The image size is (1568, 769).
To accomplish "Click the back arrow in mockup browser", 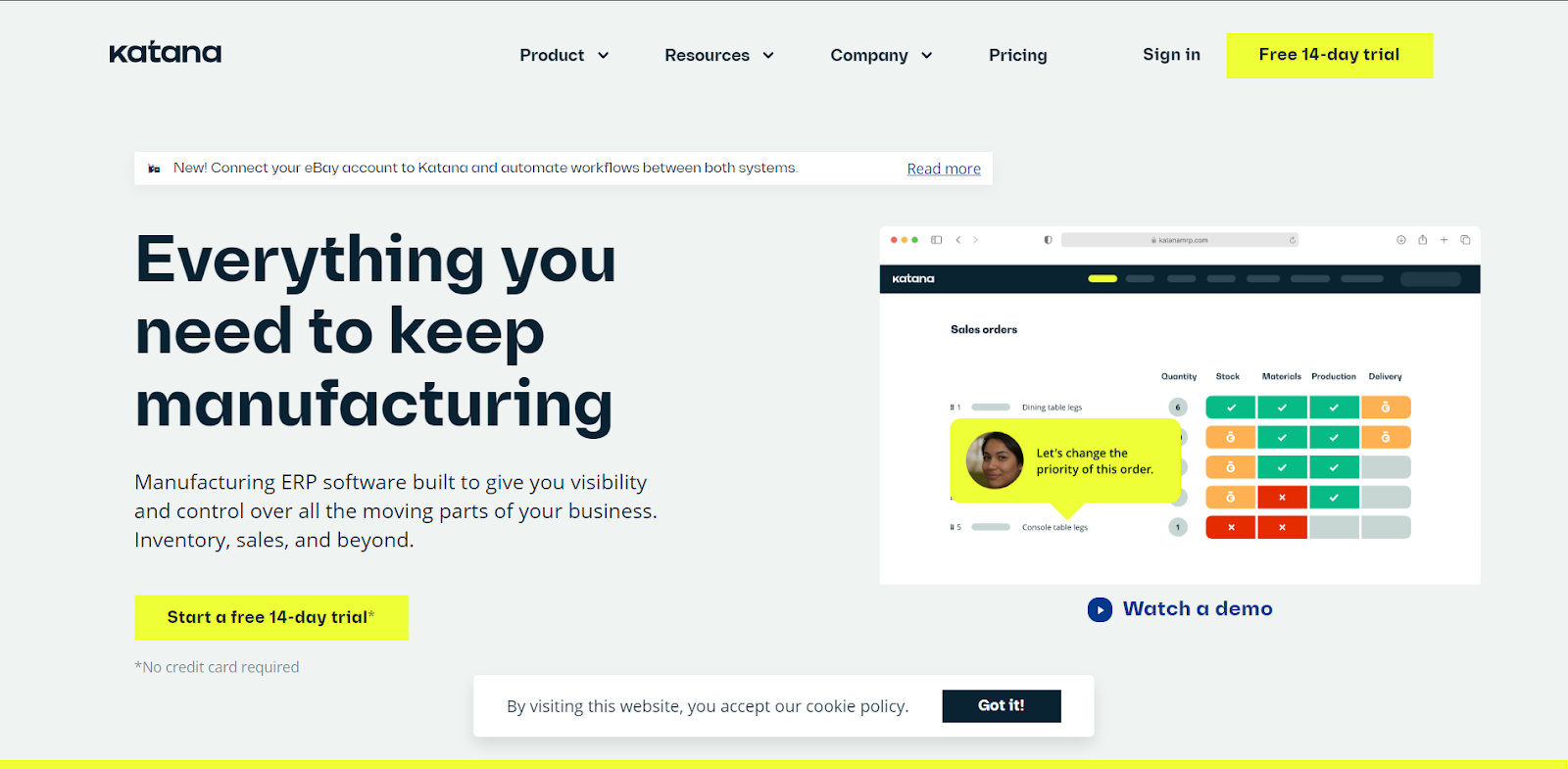I will pyautogui.click(x=958, y=240).
